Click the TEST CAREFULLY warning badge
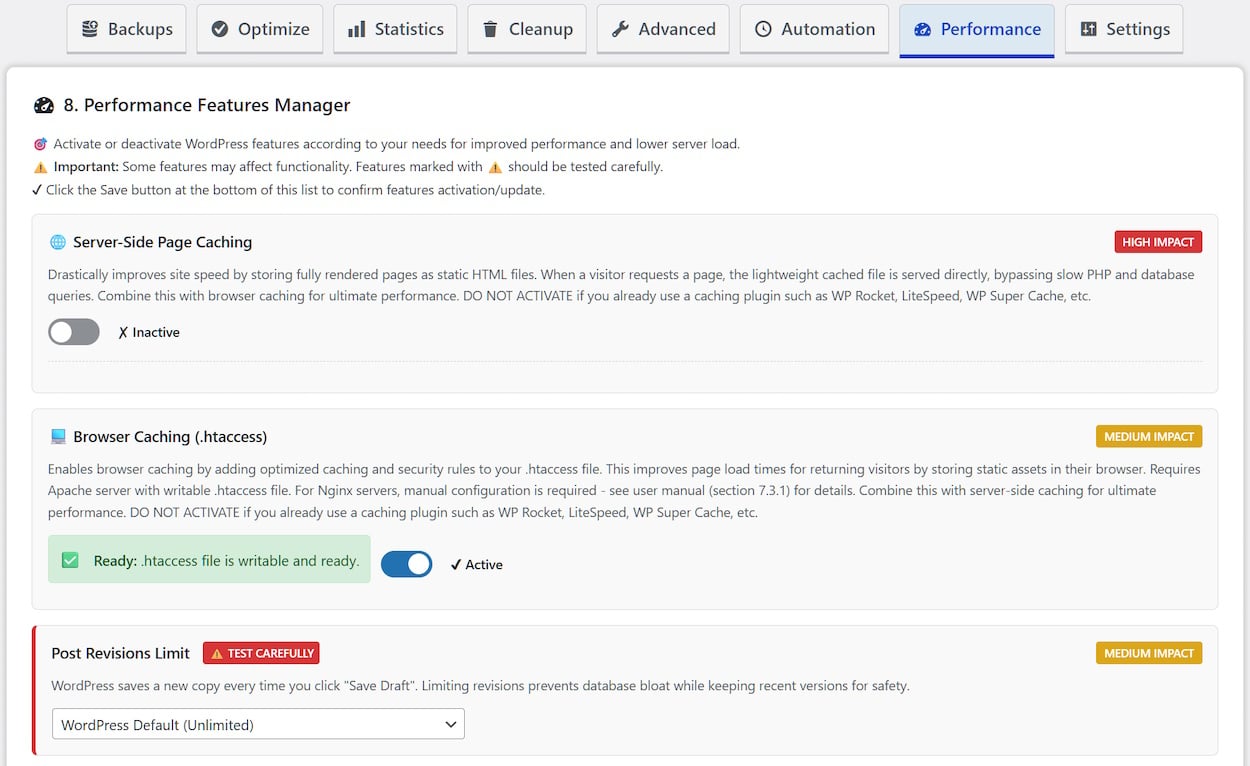The image size is (1250, 766). [261, 653]
